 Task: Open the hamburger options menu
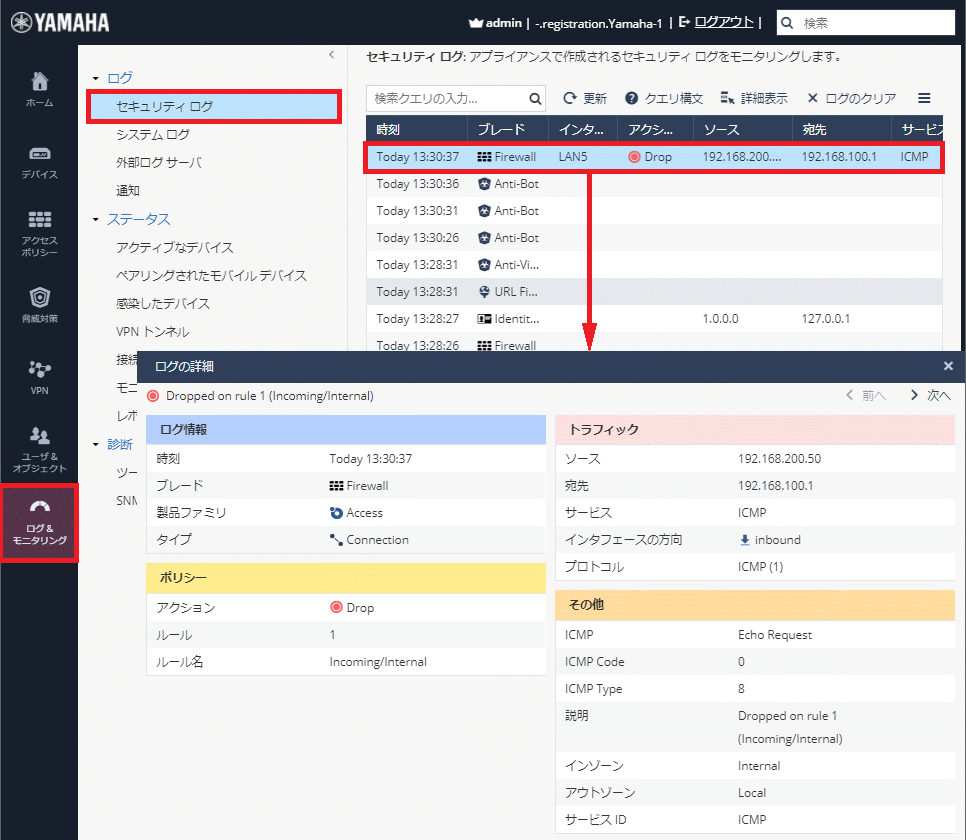924,99
